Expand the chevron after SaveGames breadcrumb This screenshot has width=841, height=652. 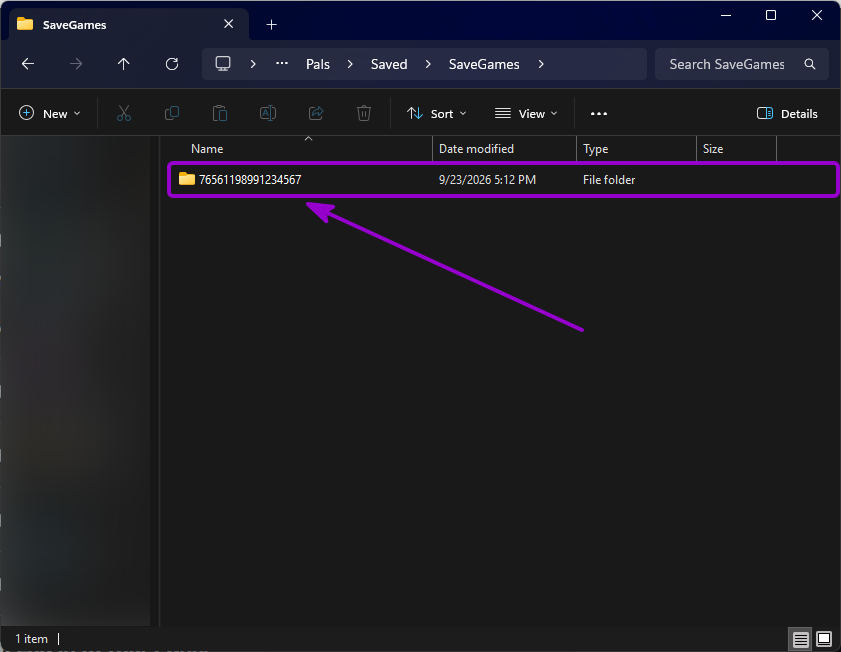click(x=541, y=64)
